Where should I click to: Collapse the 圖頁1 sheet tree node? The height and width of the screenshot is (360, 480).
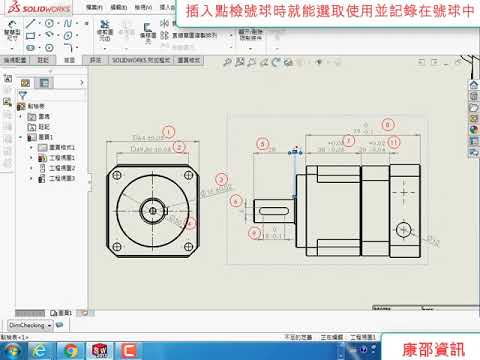(21, 137)
